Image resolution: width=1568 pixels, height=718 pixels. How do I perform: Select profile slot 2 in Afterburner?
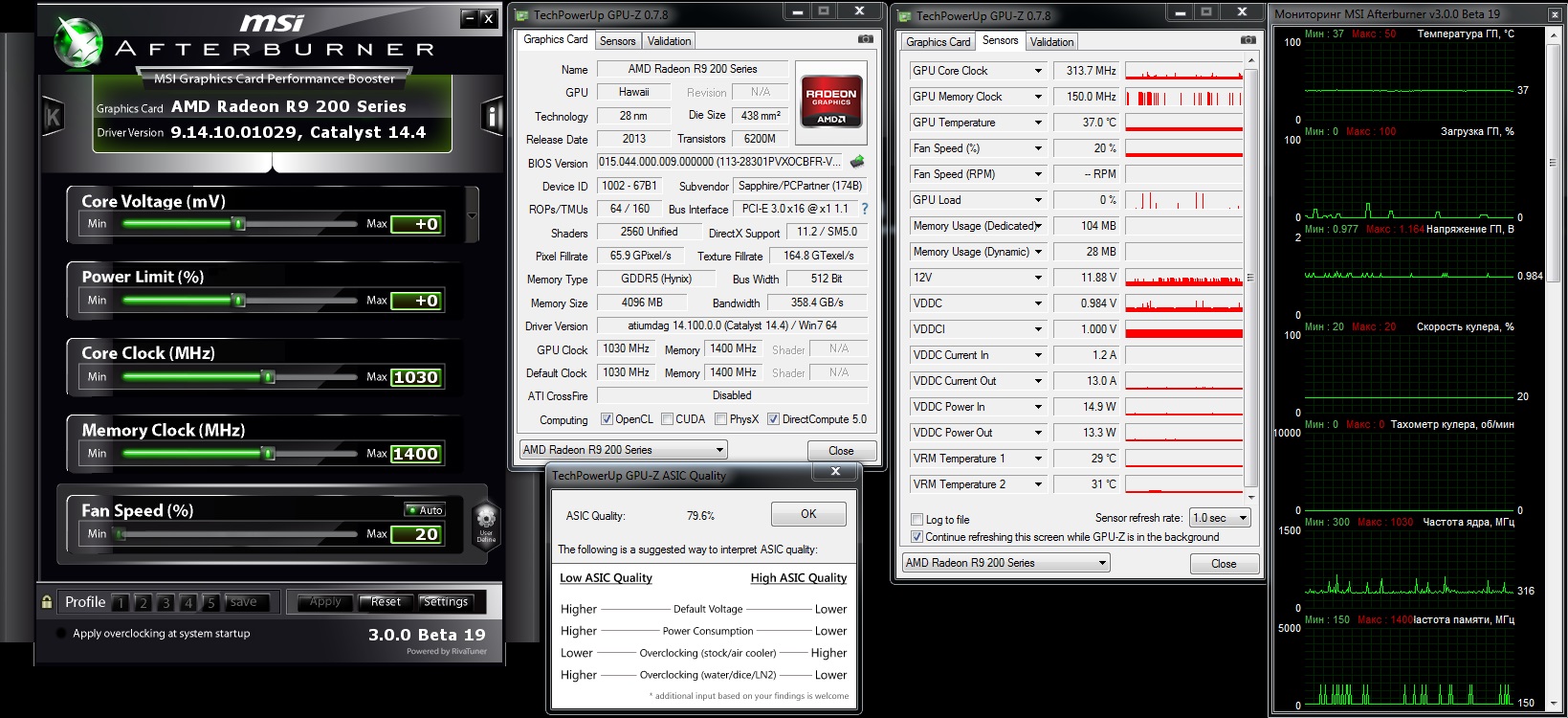(x=143, y=602)
